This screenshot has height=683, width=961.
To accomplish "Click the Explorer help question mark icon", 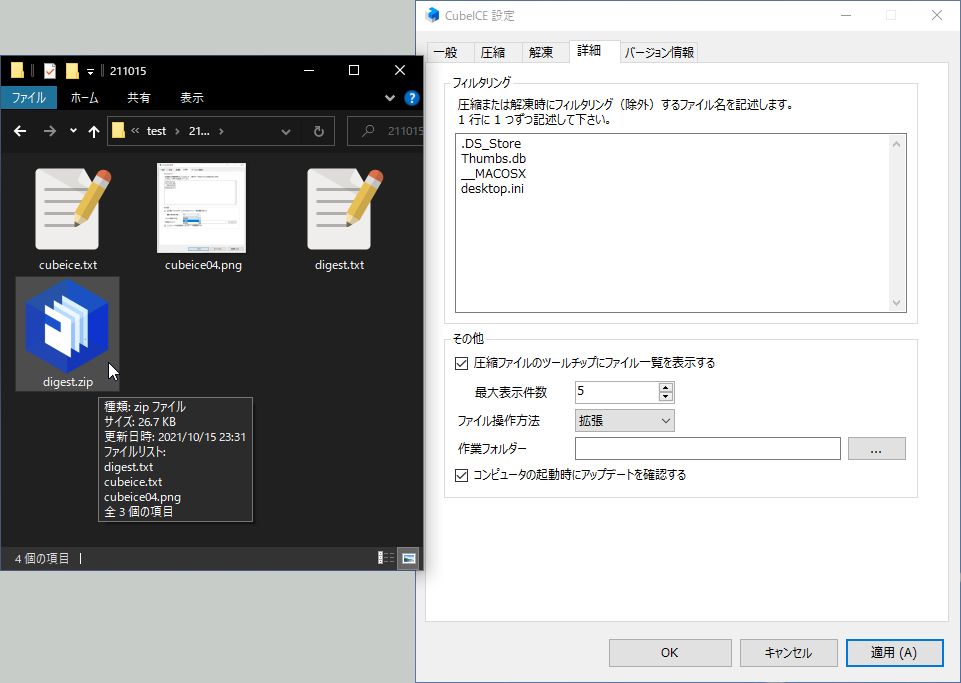I will (410, 97).
